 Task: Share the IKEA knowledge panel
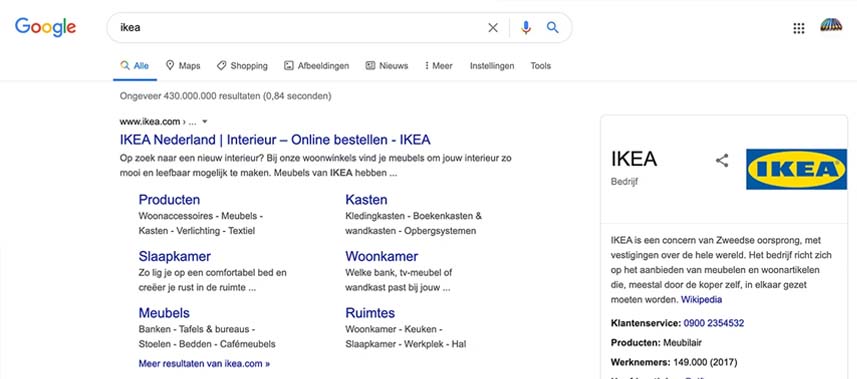click(722, 160)
